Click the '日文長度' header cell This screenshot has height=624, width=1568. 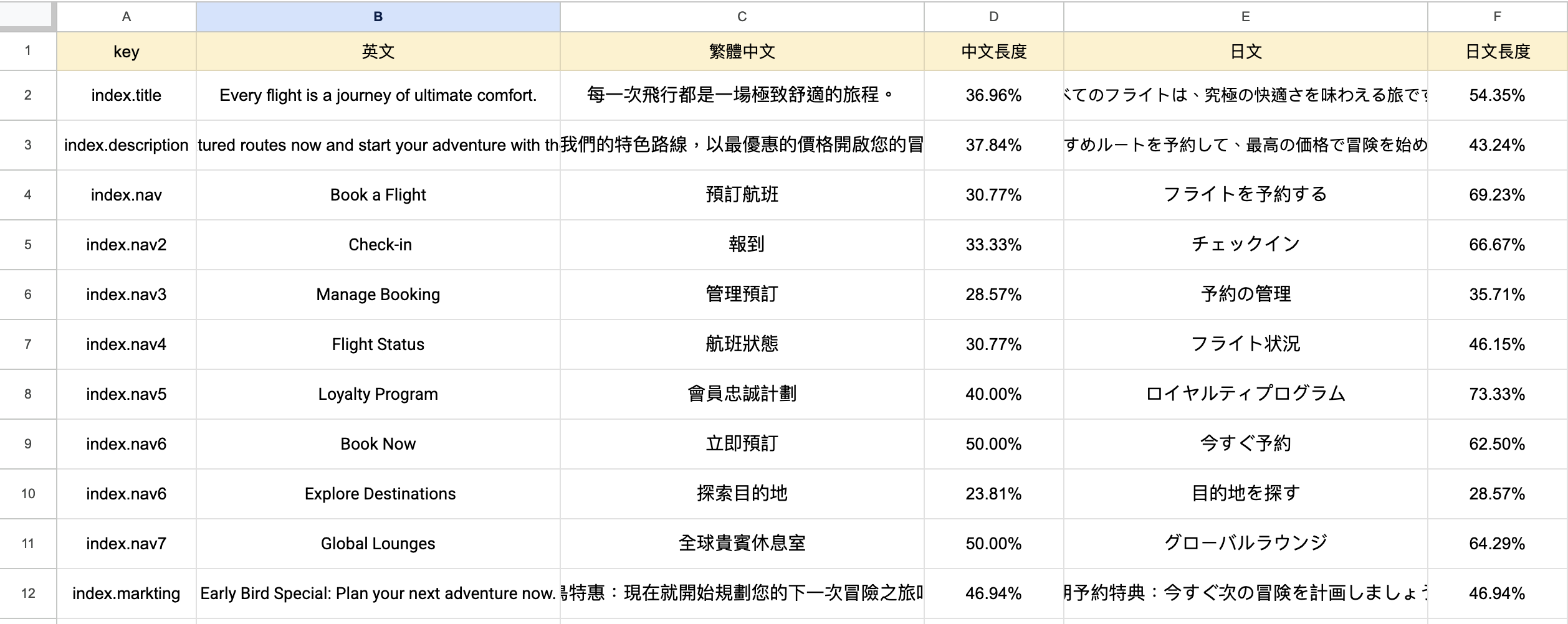pyautogui.click(x=1497, y=52)
